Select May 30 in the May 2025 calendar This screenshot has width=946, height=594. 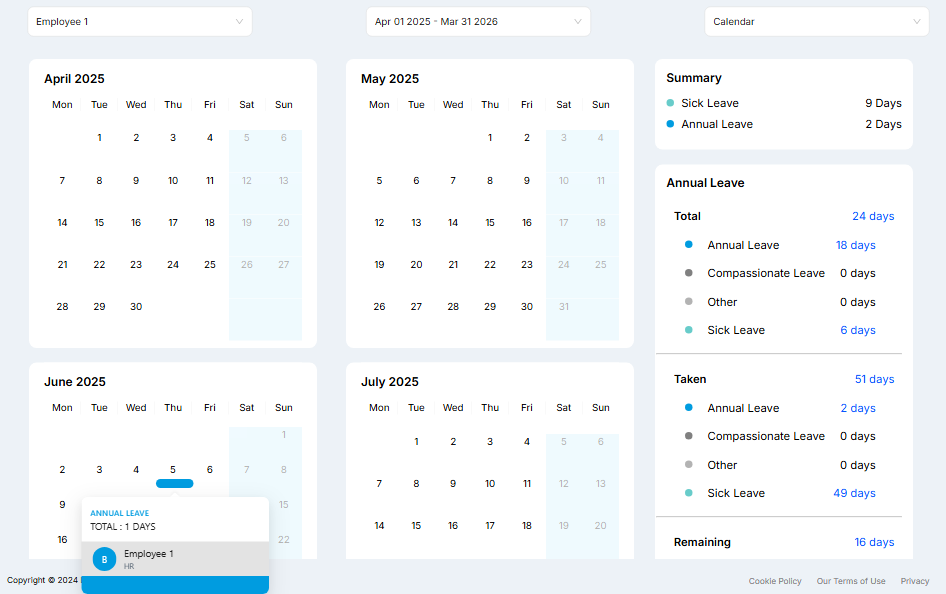pos(527,307)
